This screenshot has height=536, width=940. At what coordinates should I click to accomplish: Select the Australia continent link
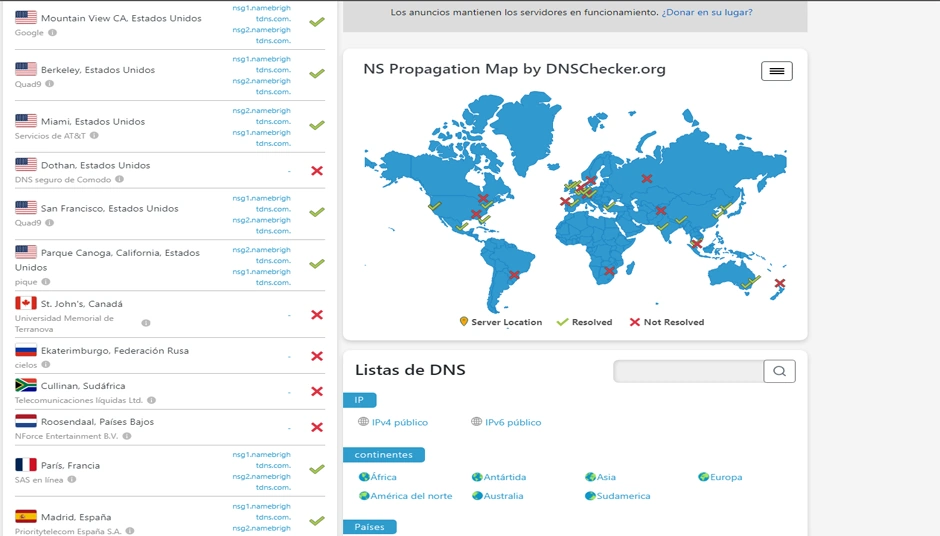[x=504, y=496]
